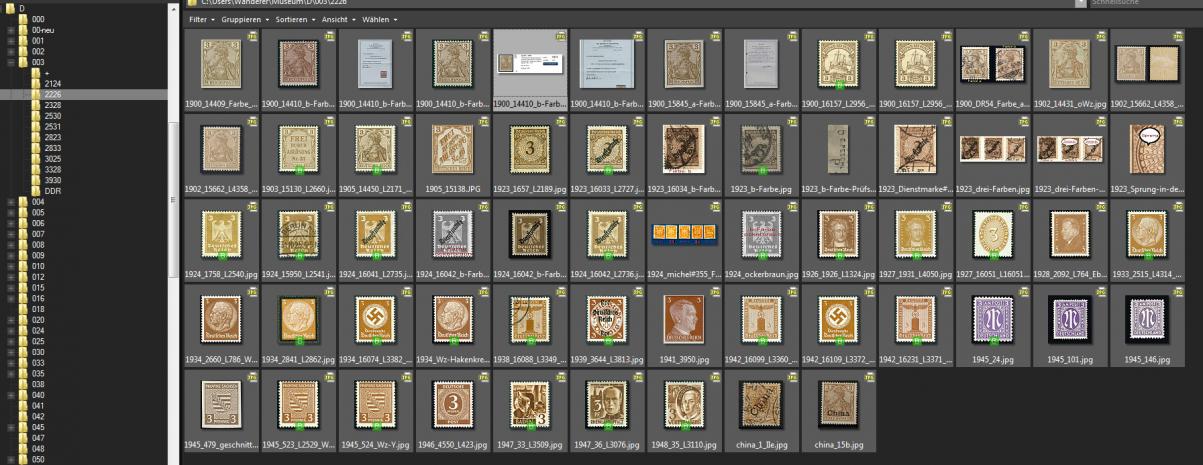Click filename label 1934_2841_L2862.jpg
The image size is (1203, 465).
coord(298,359)
